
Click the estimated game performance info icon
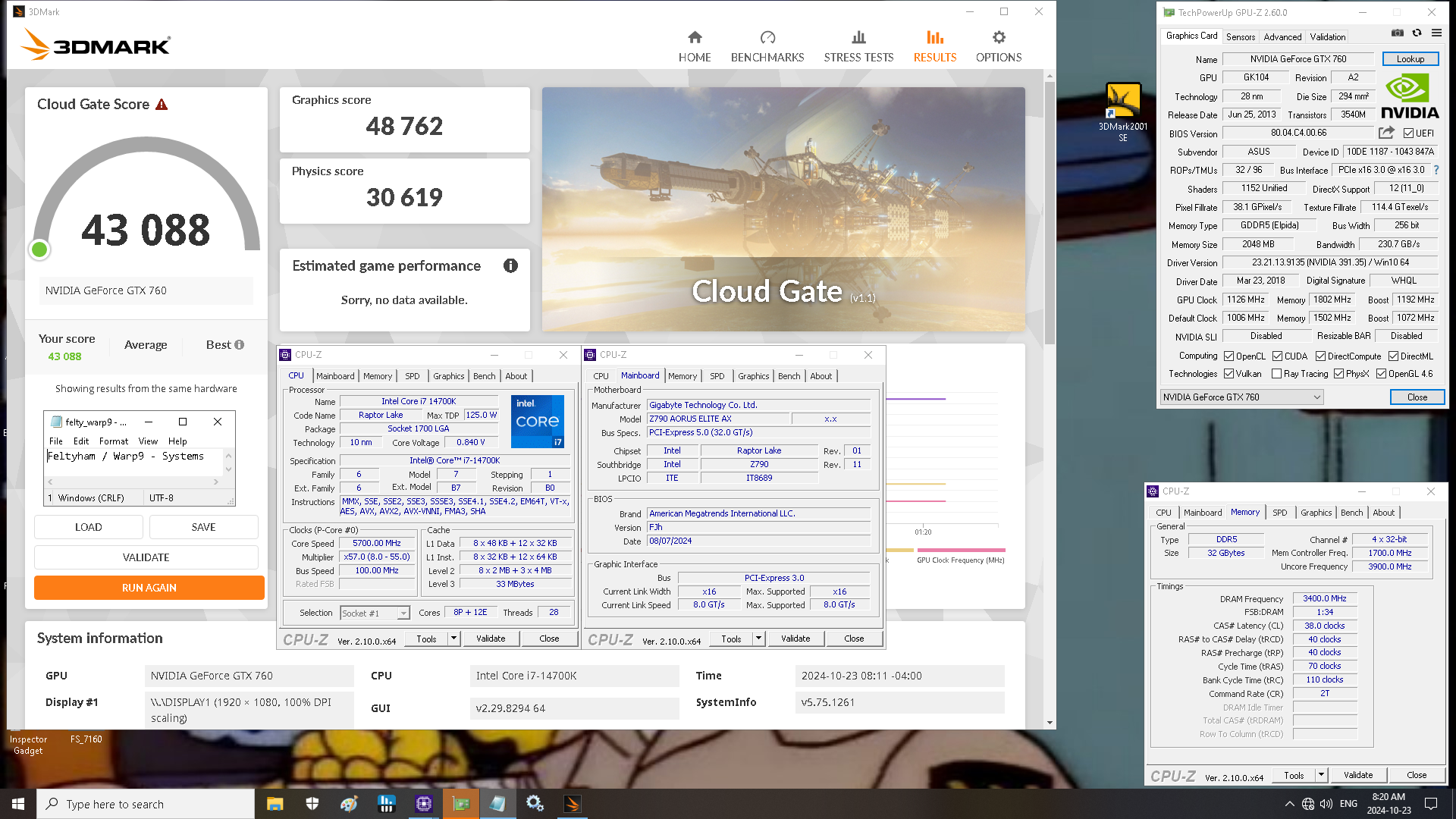pyautogui.click(x=510, y=265)
